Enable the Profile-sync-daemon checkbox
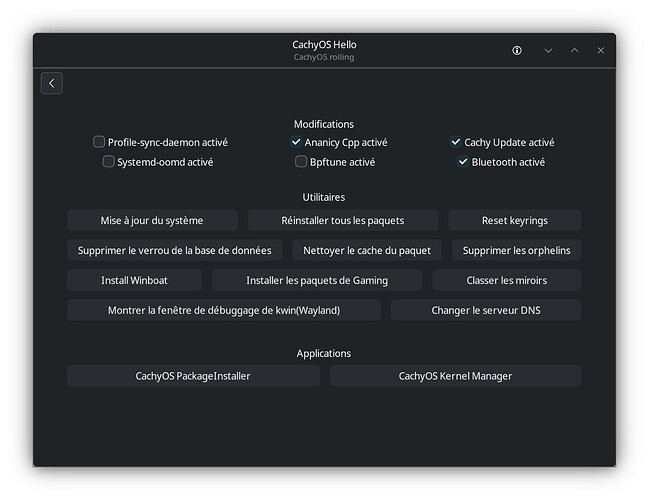 point(99,142)
